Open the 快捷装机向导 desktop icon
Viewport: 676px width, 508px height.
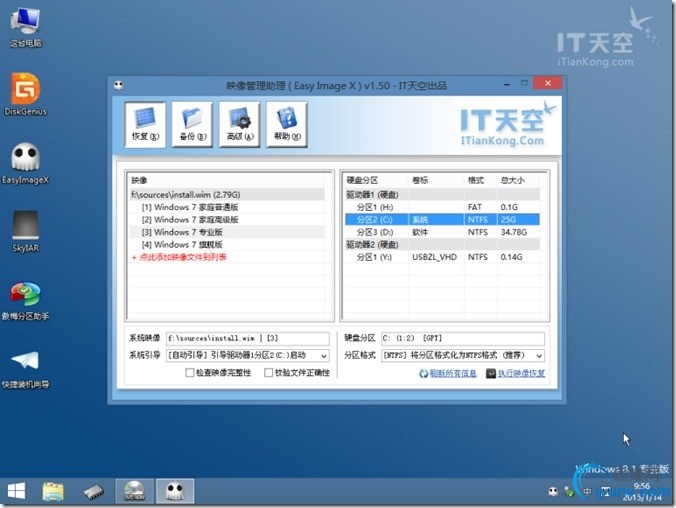(x=25, y=369)
